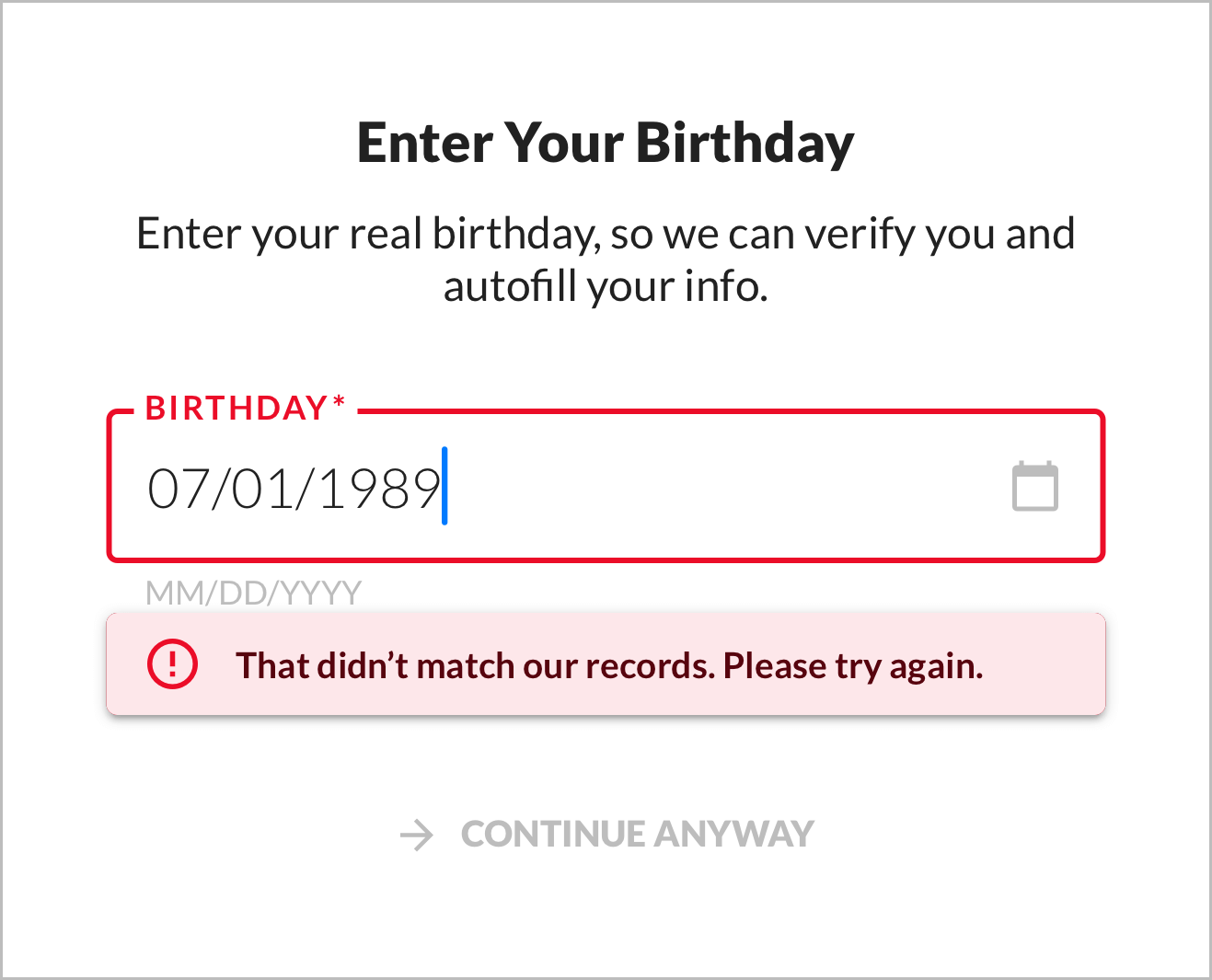Click the MM/DD/YYYY format hint
The width and height of the screenshot is (1212, 980).
[x=253, y=593]
